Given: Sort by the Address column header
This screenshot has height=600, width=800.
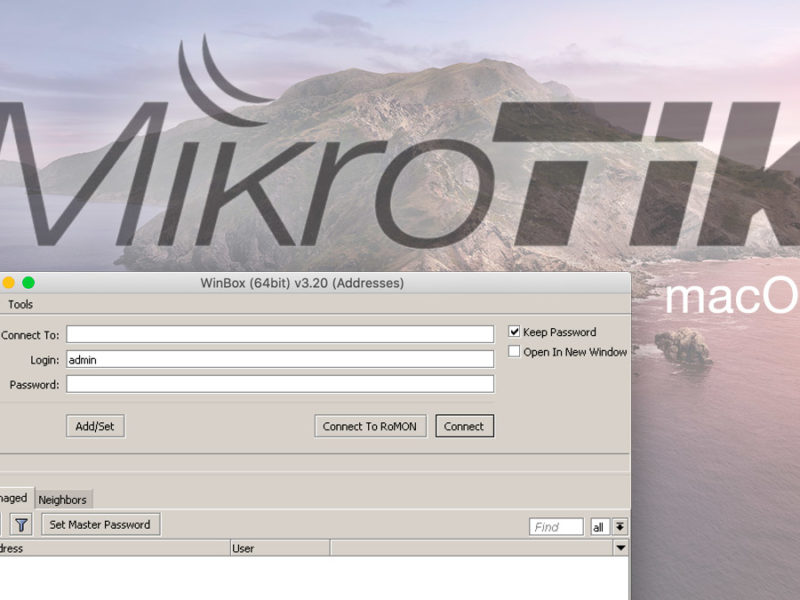Looking at the screenshot, I should tap(115, 548).
